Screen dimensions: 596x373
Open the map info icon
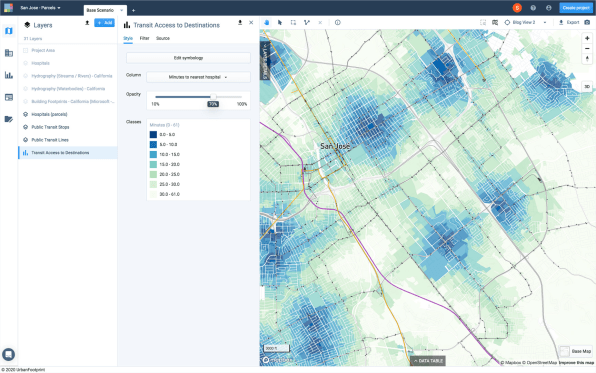pos(338,22)
